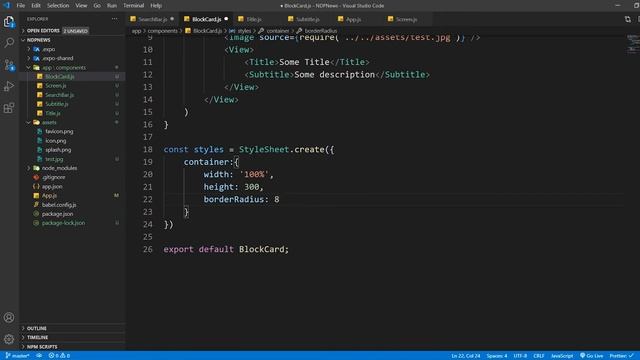Screen dimensions: 640x360
Task: Switch to the Screen.js tab
Action: coord(406,19)
